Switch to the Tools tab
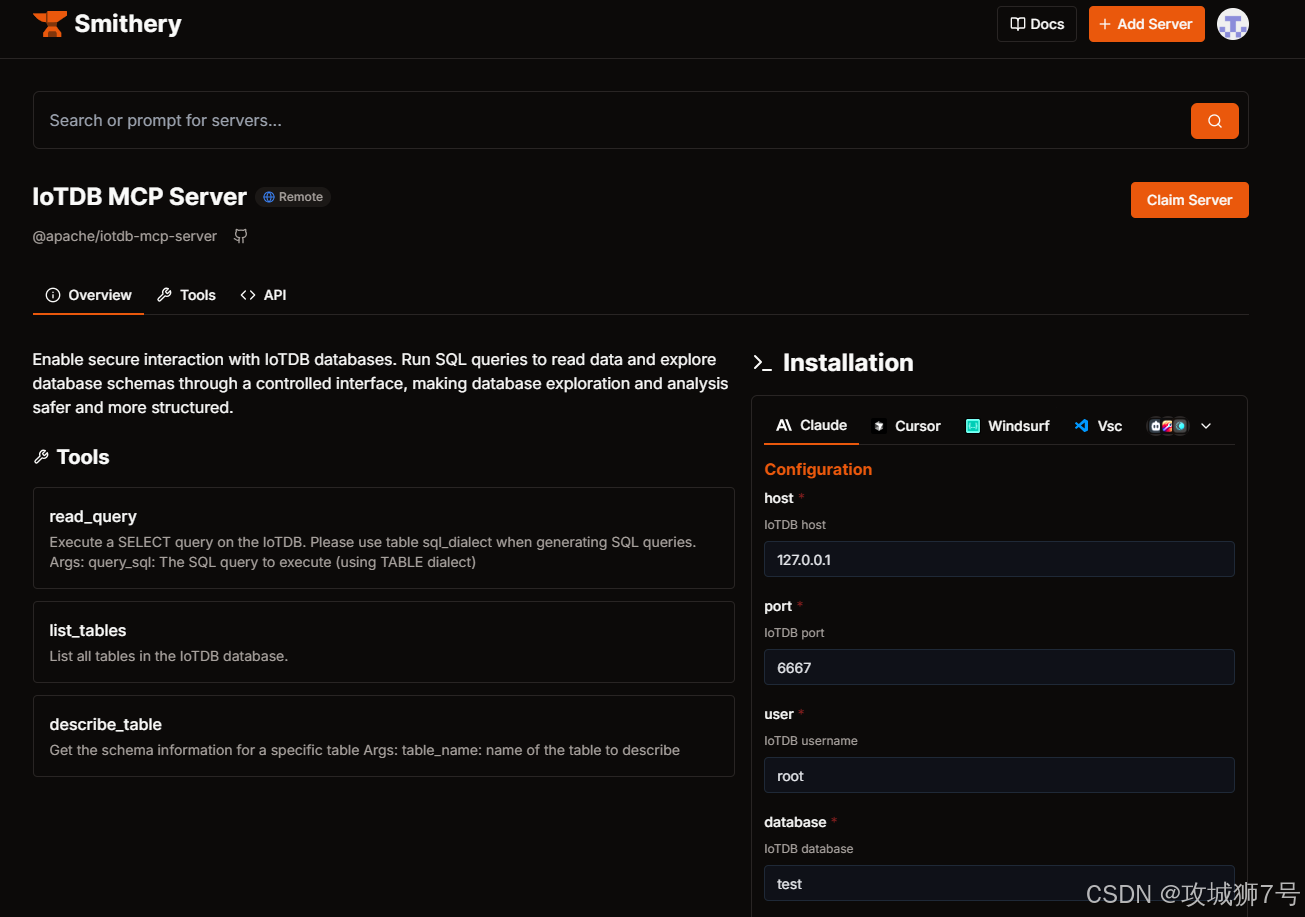1305x917 pixels. 186,295
